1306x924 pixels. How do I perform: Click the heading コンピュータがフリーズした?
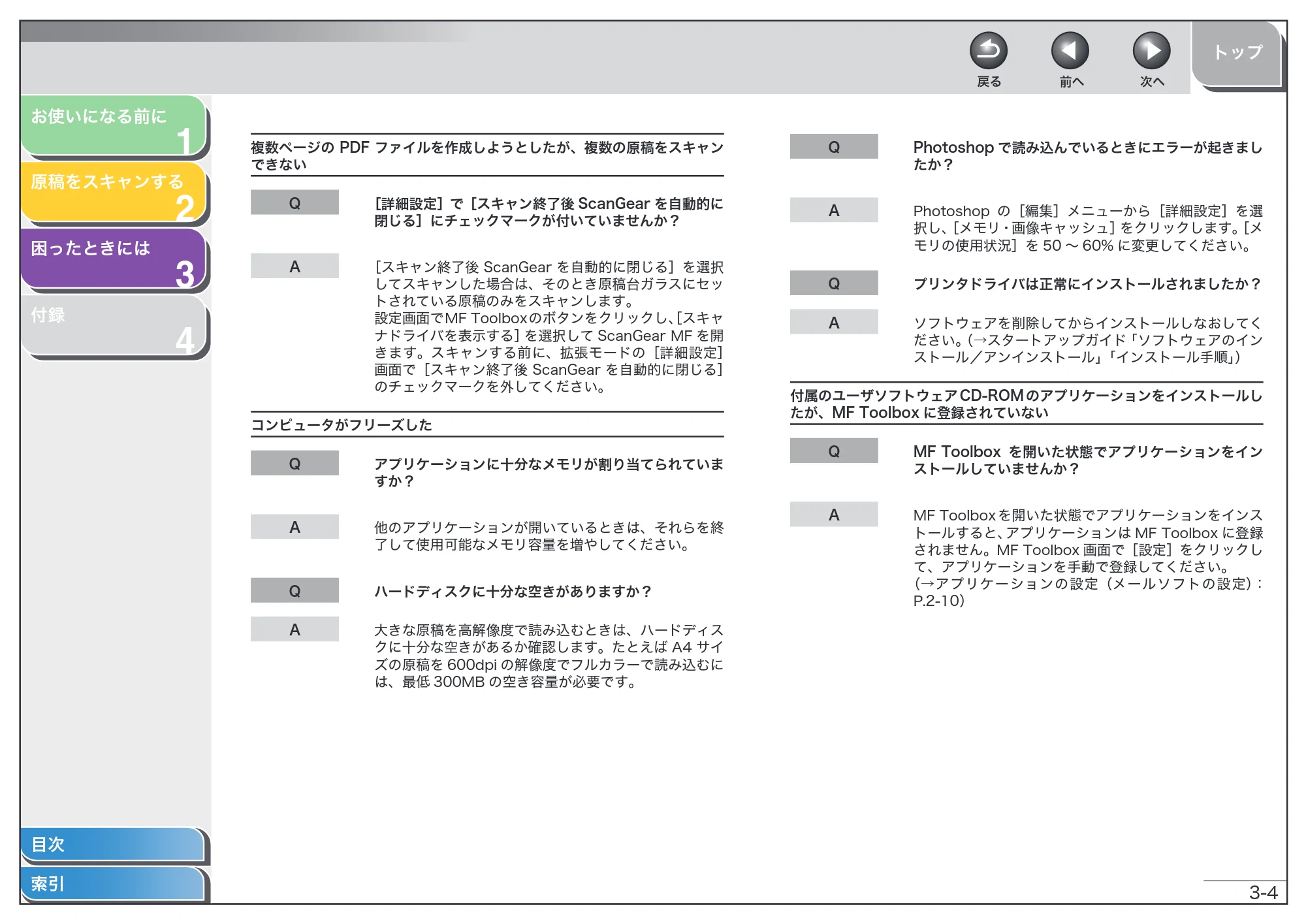pyautogui.click(x=342, y=425)
